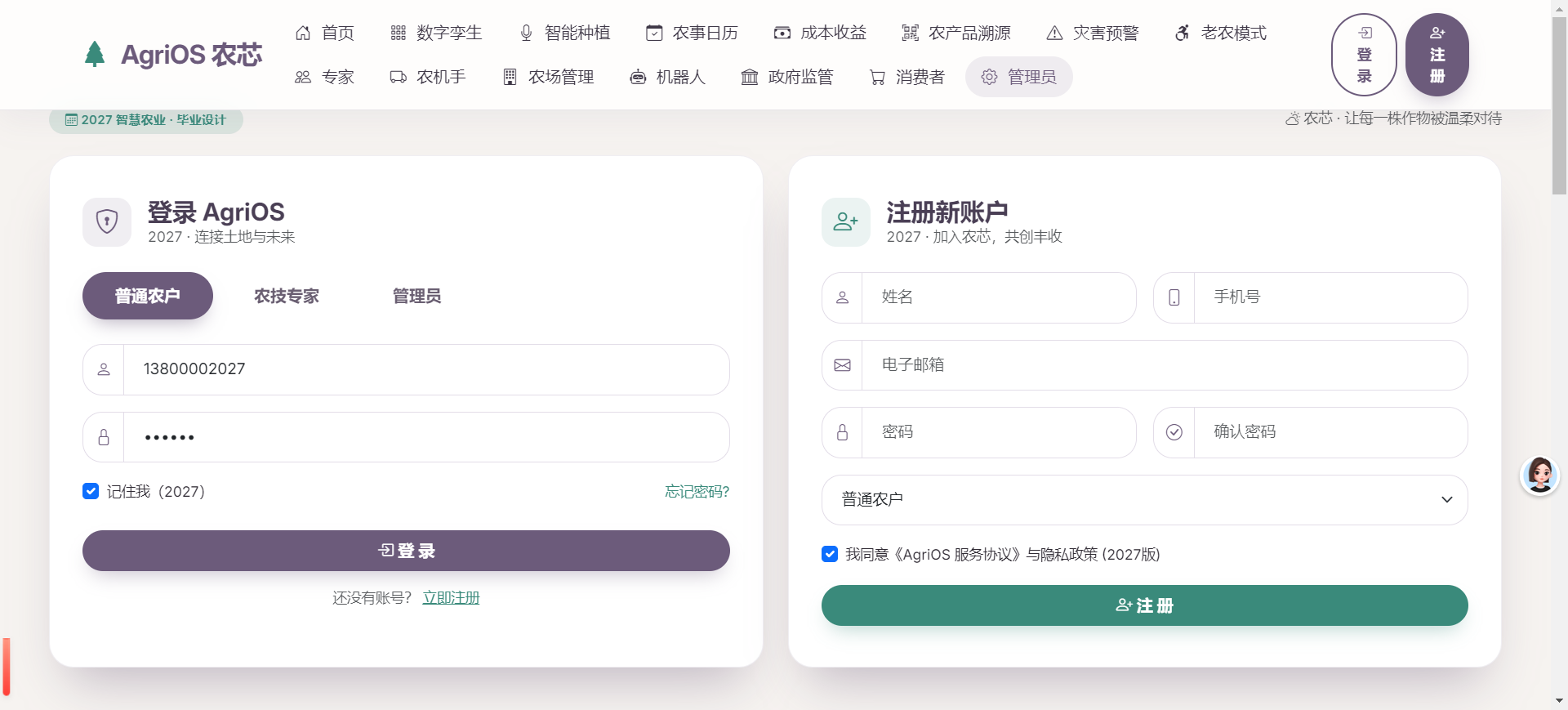Click the 2027 智慧农业 · 毕业设计 badge
The image size is (1568, 710).
(x=146, y=120)
